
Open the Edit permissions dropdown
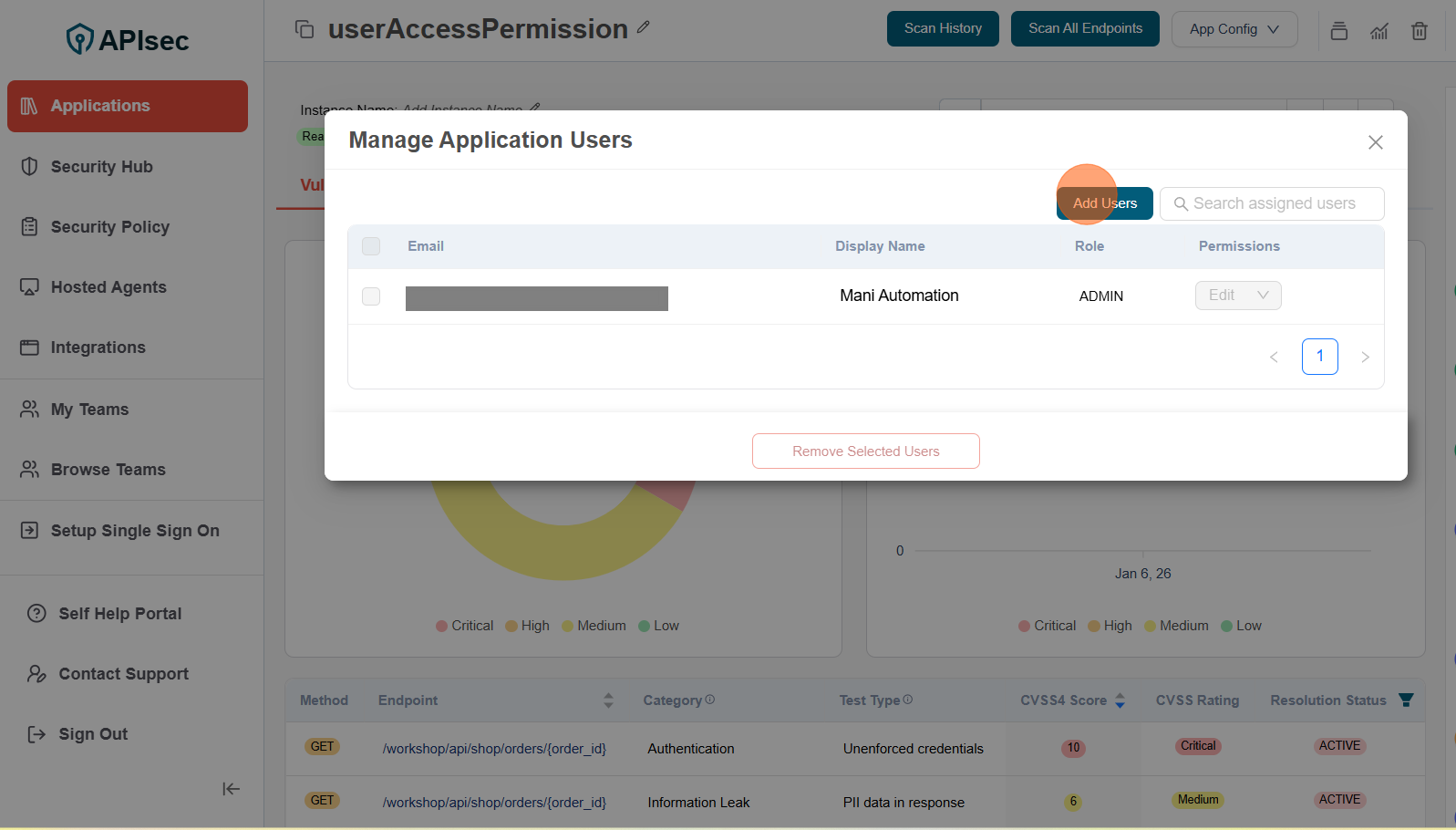1237,296
